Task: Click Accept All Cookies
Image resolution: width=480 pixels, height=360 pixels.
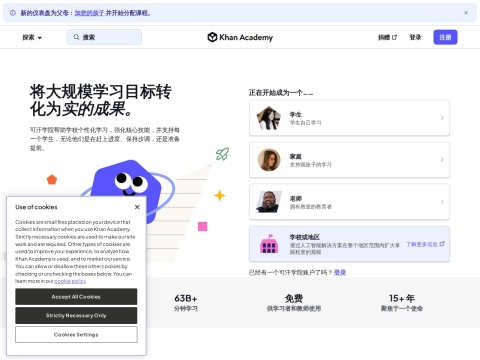Action: tap(76, 297)
